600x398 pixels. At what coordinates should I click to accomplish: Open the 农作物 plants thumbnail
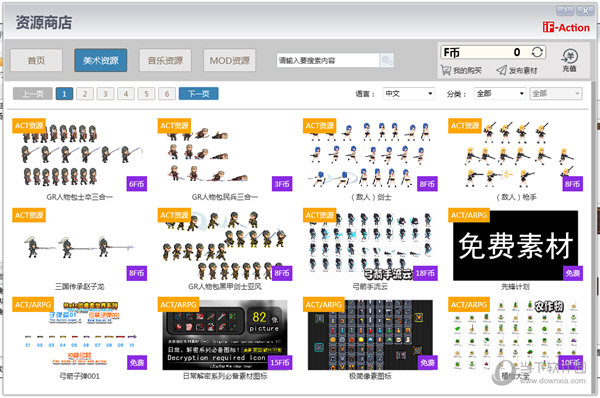tap(516, 334)
